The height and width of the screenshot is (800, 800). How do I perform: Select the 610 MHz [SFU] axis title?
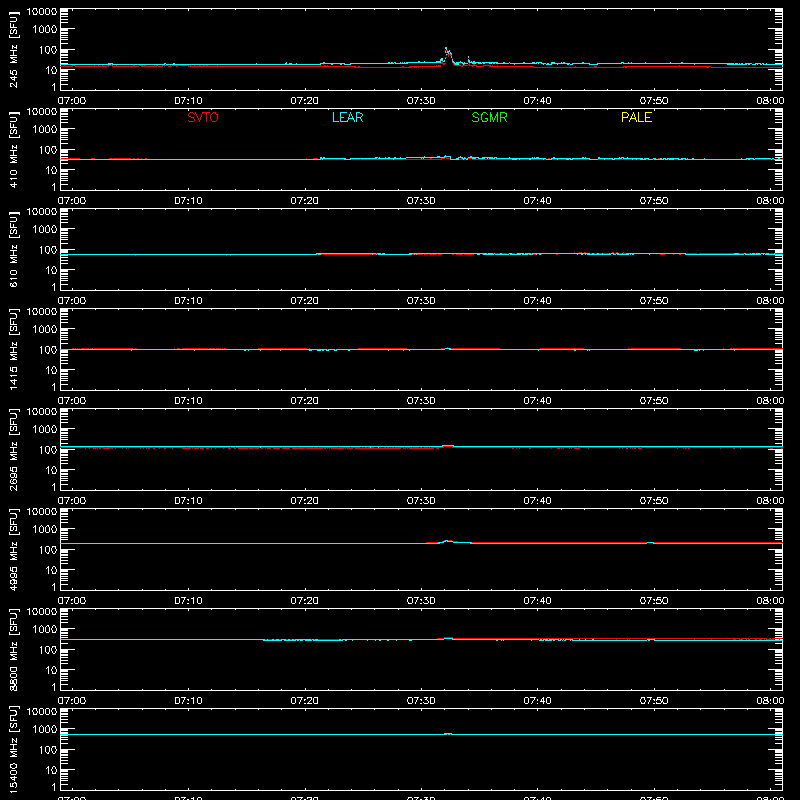[13, 250]
